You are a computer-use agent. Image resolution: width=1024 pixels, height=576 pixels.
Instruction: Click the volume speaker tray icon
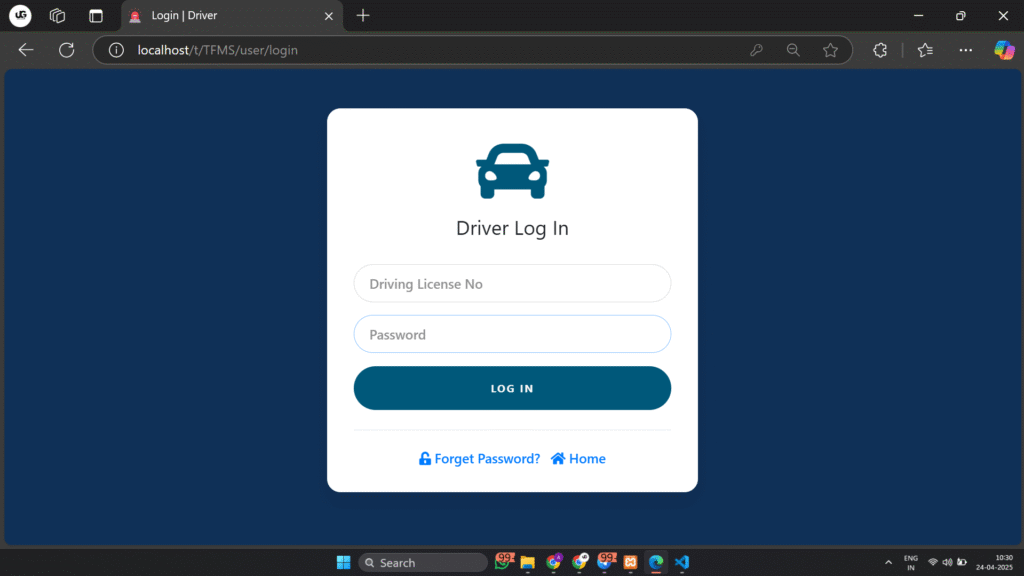pyautogui.click(x=947, y=562)
